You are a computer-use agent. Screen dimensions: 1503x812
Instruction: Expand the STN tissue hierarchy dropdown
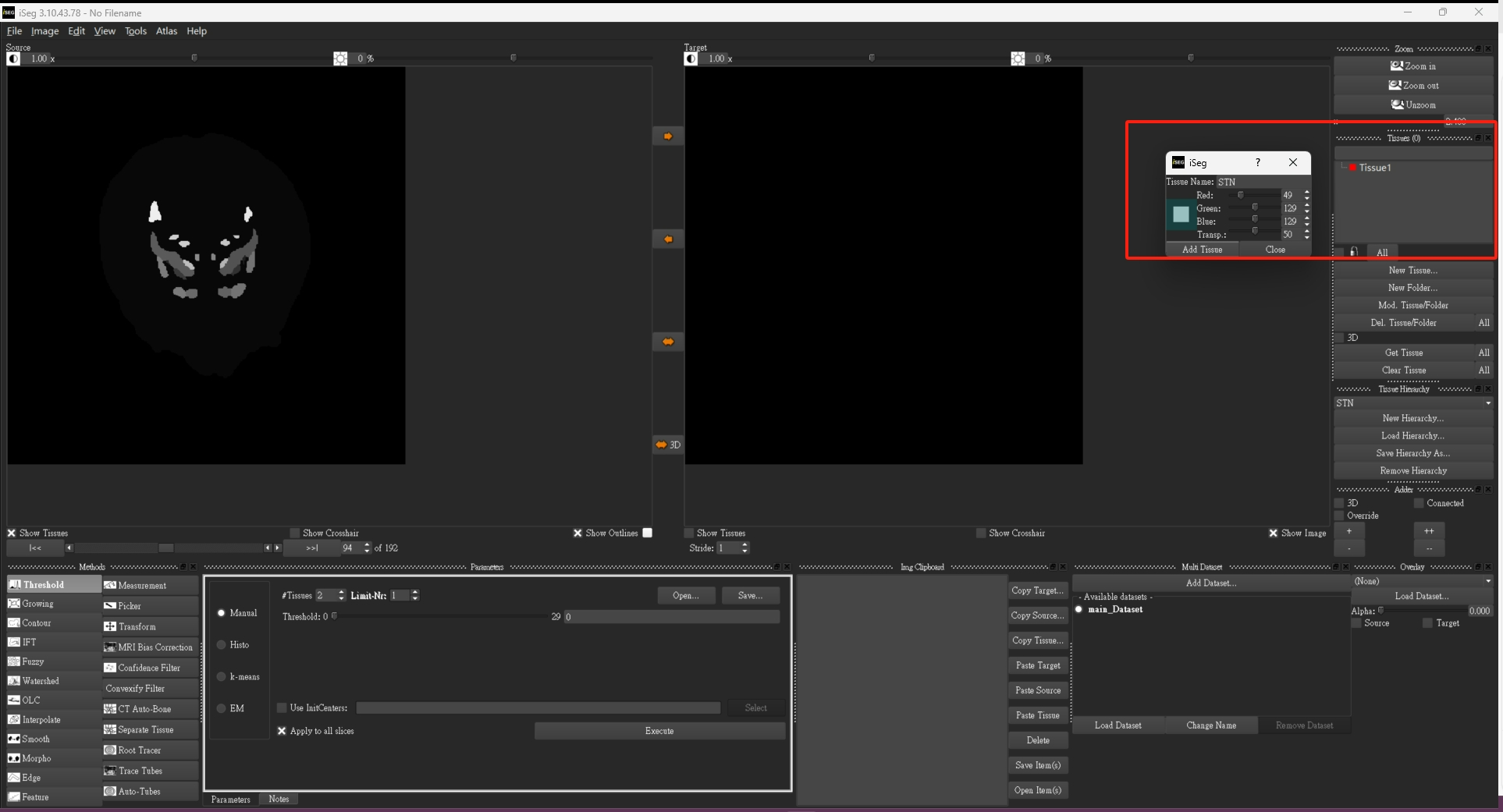pyautogui.click(x=1487, y=403)
